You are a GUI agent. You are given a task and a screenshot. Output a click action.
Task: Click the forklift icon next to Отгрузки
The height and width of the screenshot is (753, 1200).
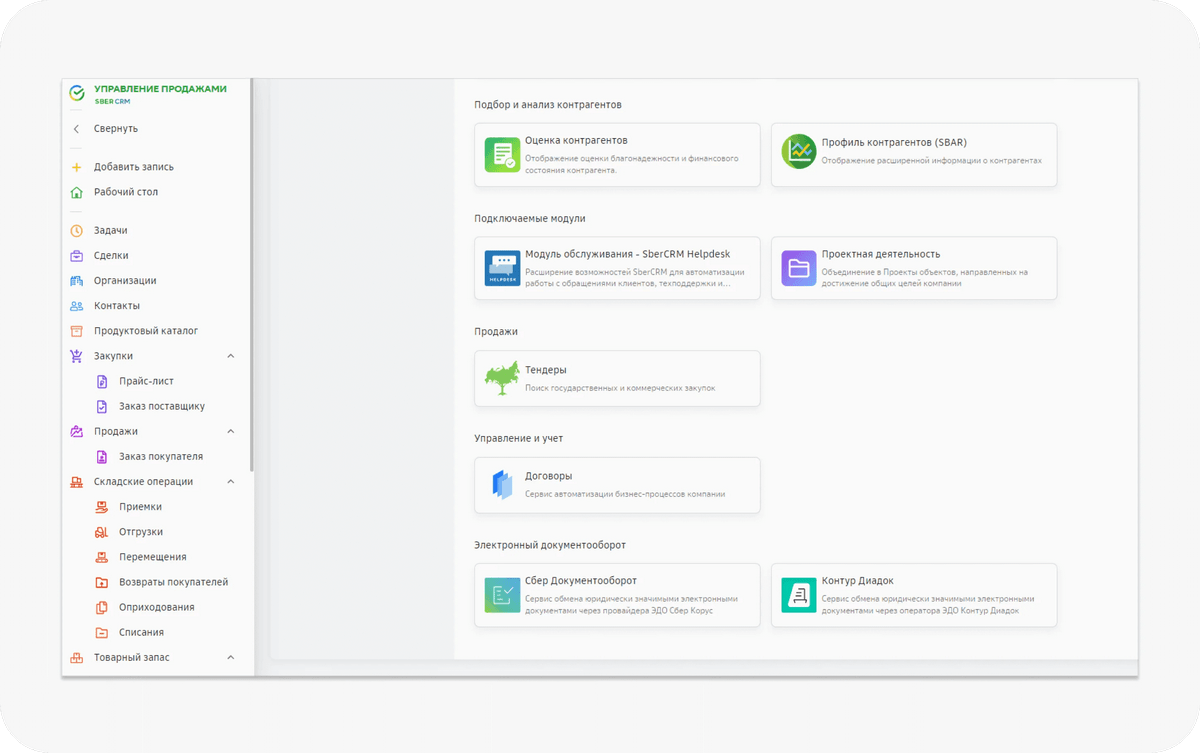(101, 532)
